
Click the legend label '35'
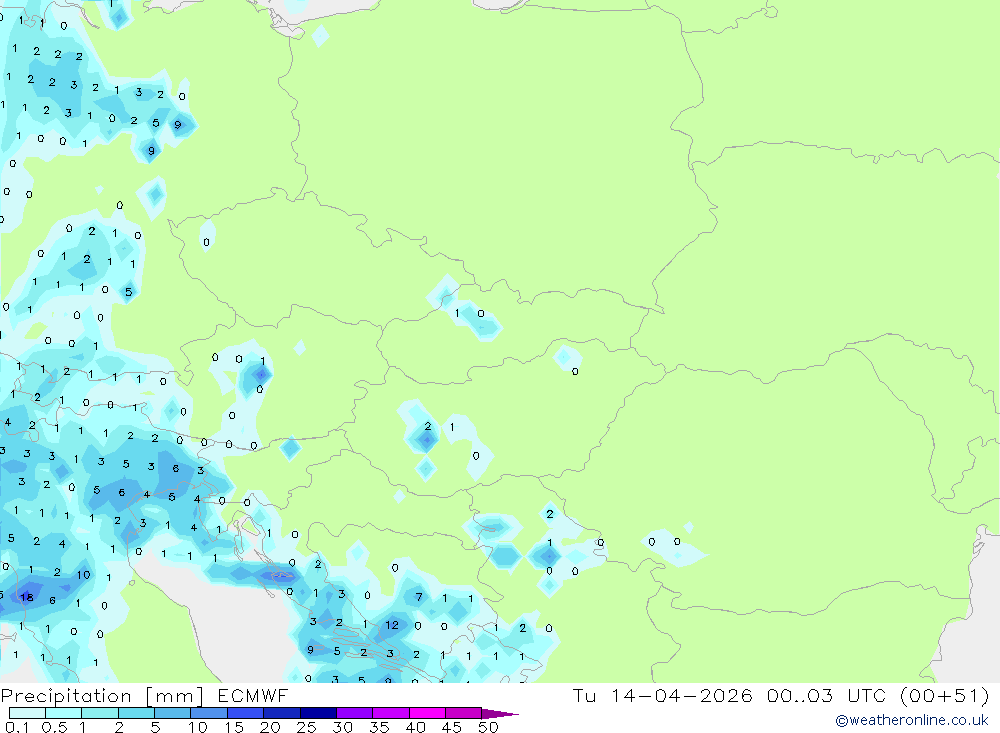pos(379,727)
